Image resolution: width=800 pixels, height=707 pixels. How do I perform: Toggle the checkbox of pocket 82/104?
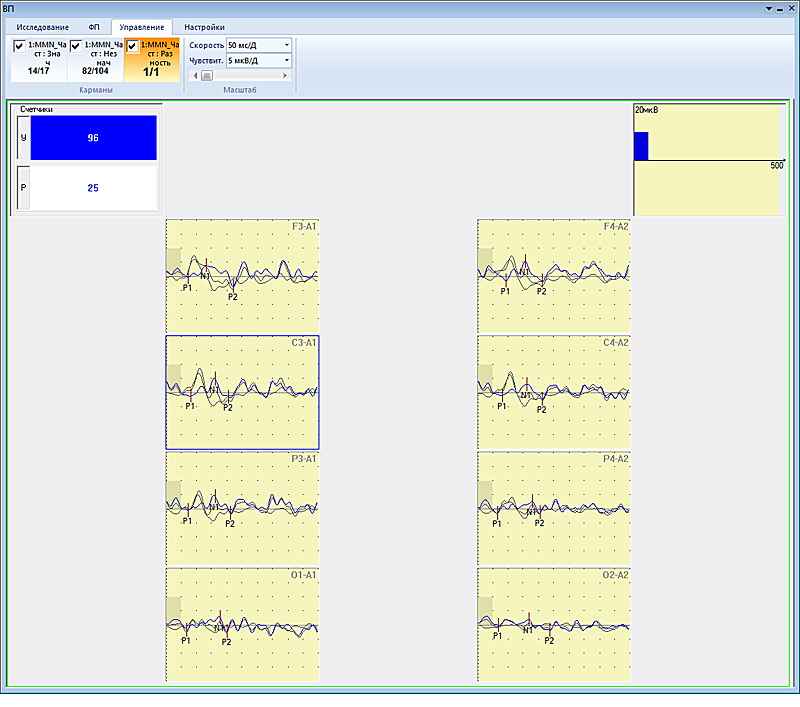(x=76, y=46)
